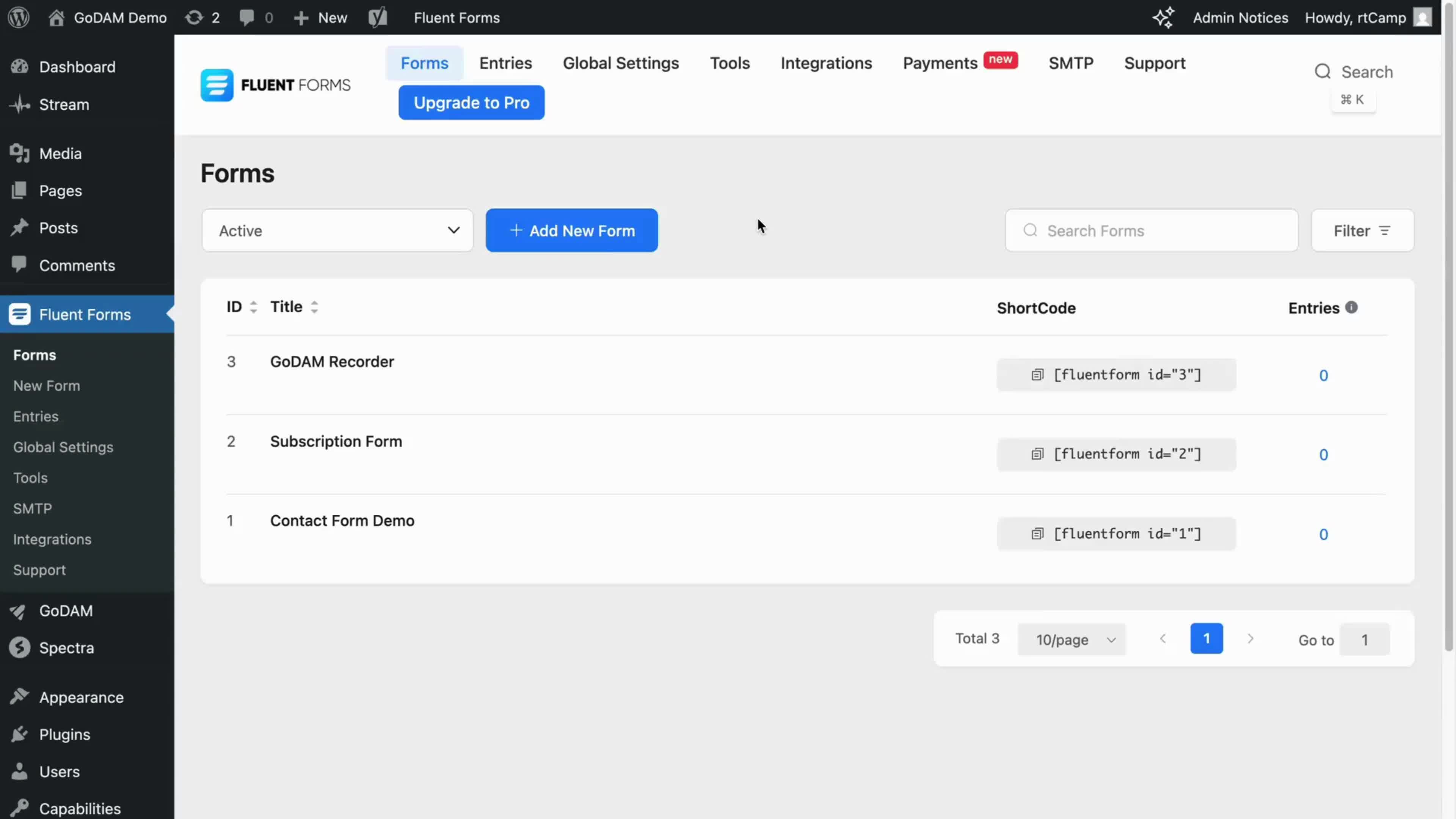Copy the fluentform id="3" shortcode icon

1037,375
